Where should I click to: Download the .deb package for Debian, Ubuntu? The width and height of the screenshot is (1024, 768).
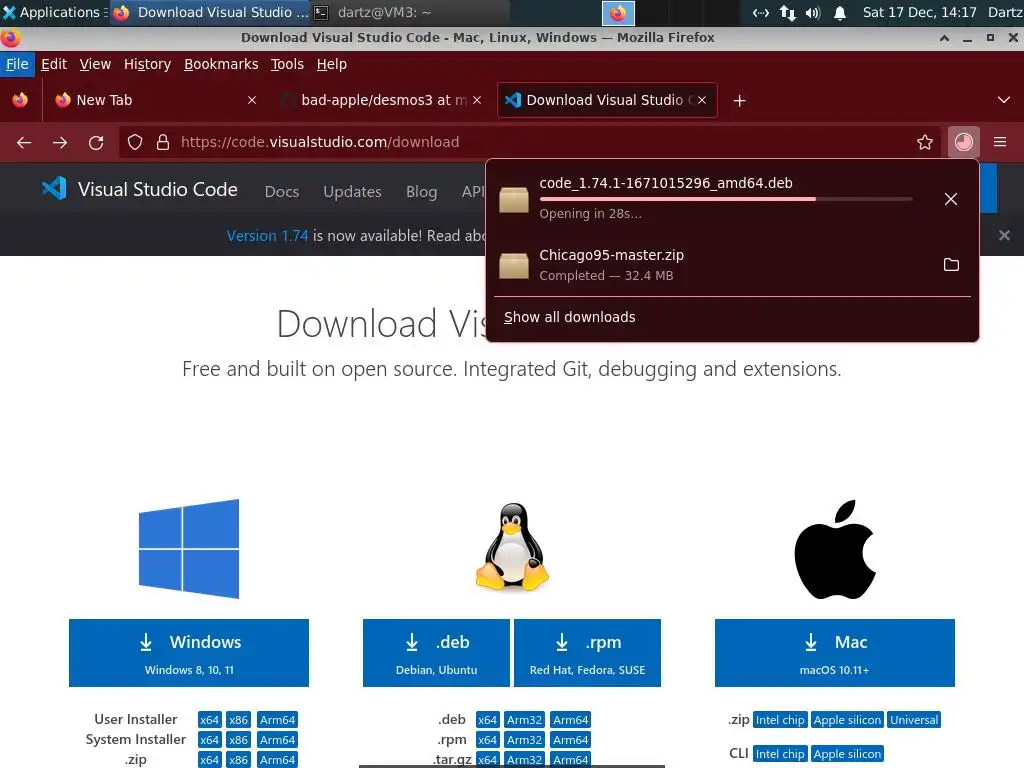tap(436, 653)
